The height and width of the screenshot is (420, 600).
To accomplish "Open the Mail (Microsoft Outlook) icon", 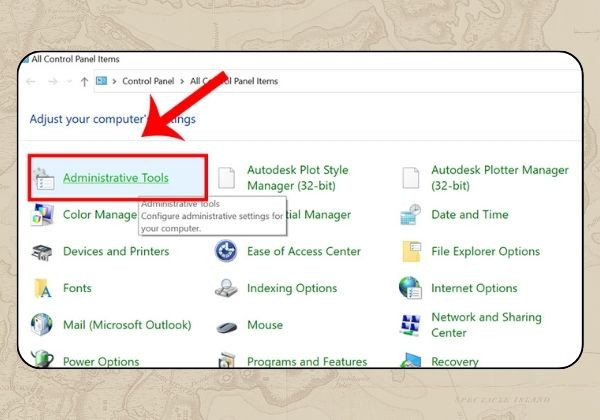I will click(x=42, y=324).
